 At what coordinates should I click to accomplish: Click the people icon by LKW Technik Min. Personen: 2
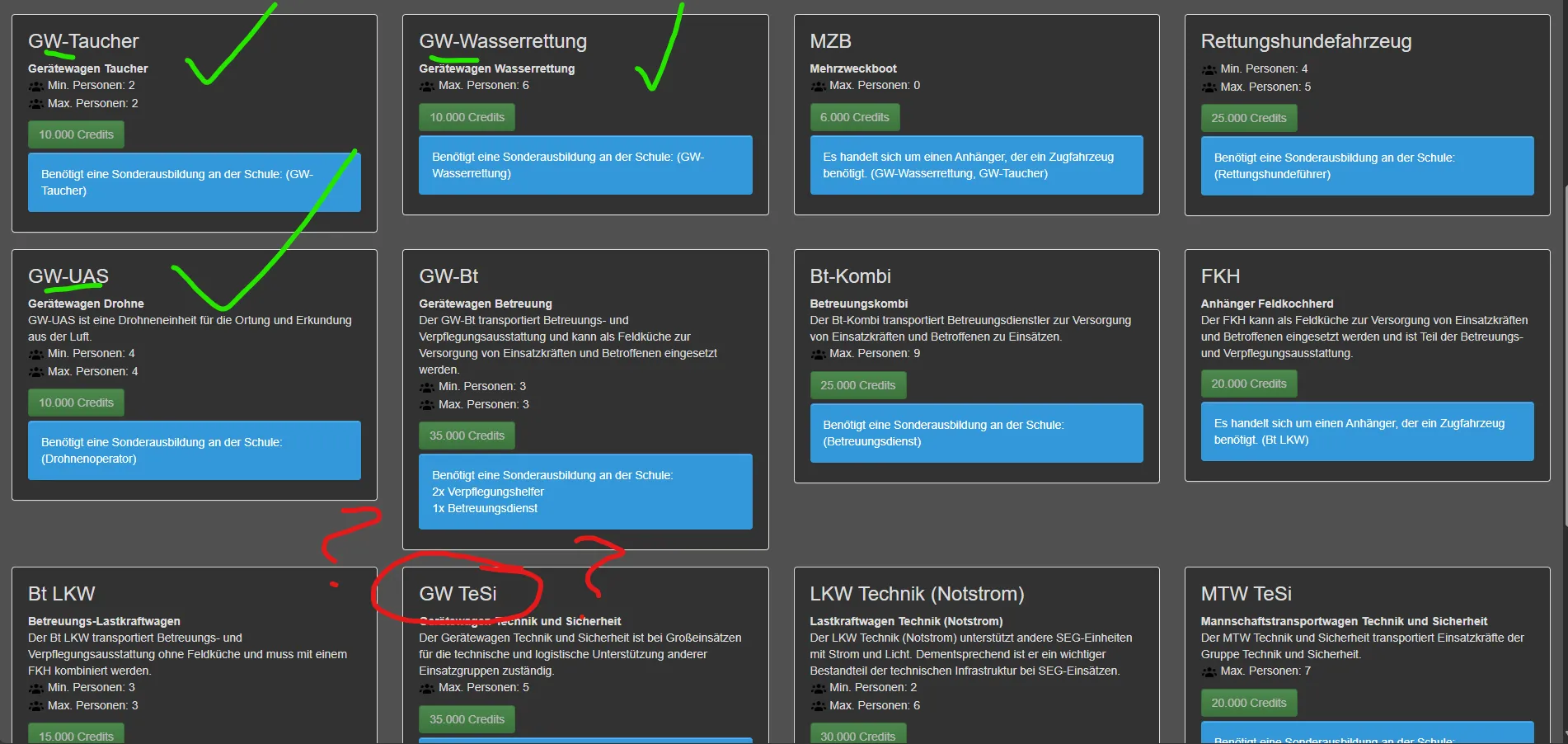tap(818, 688)
